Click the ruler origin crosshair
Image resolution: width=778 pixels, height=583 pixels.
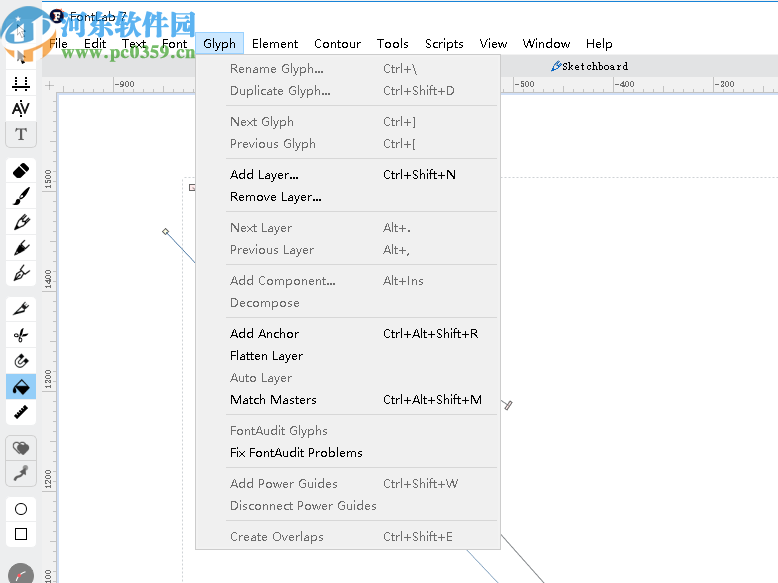[x=49, y=85]
